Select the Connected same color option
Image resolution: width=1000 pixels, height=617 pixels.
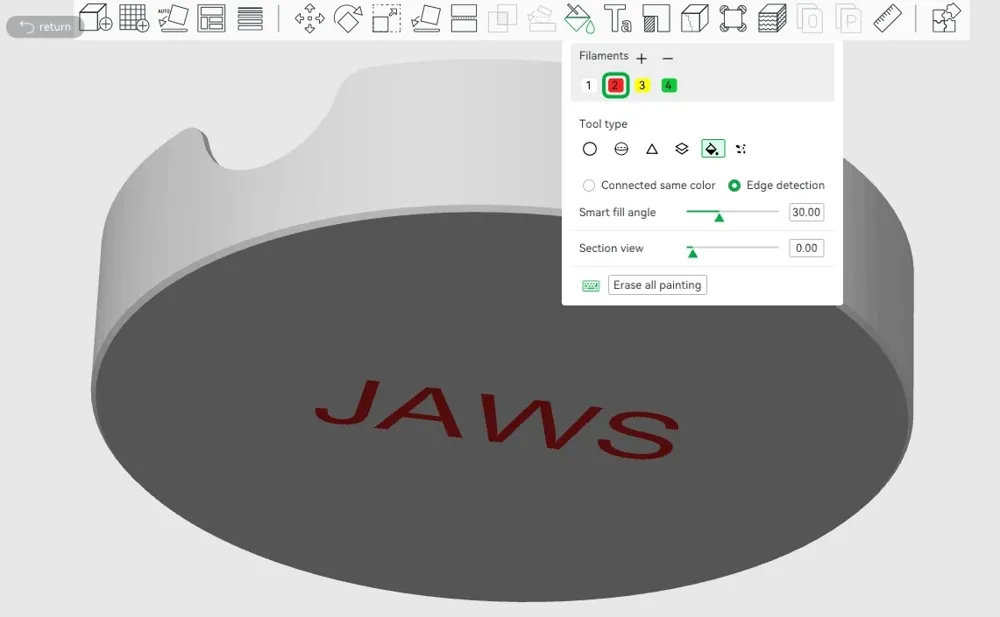pos(649,185)
